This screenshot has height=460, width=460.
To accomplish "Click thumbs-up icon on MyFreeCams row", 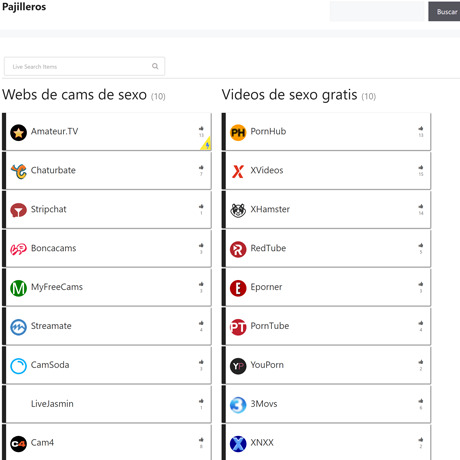I will point(201,284).
